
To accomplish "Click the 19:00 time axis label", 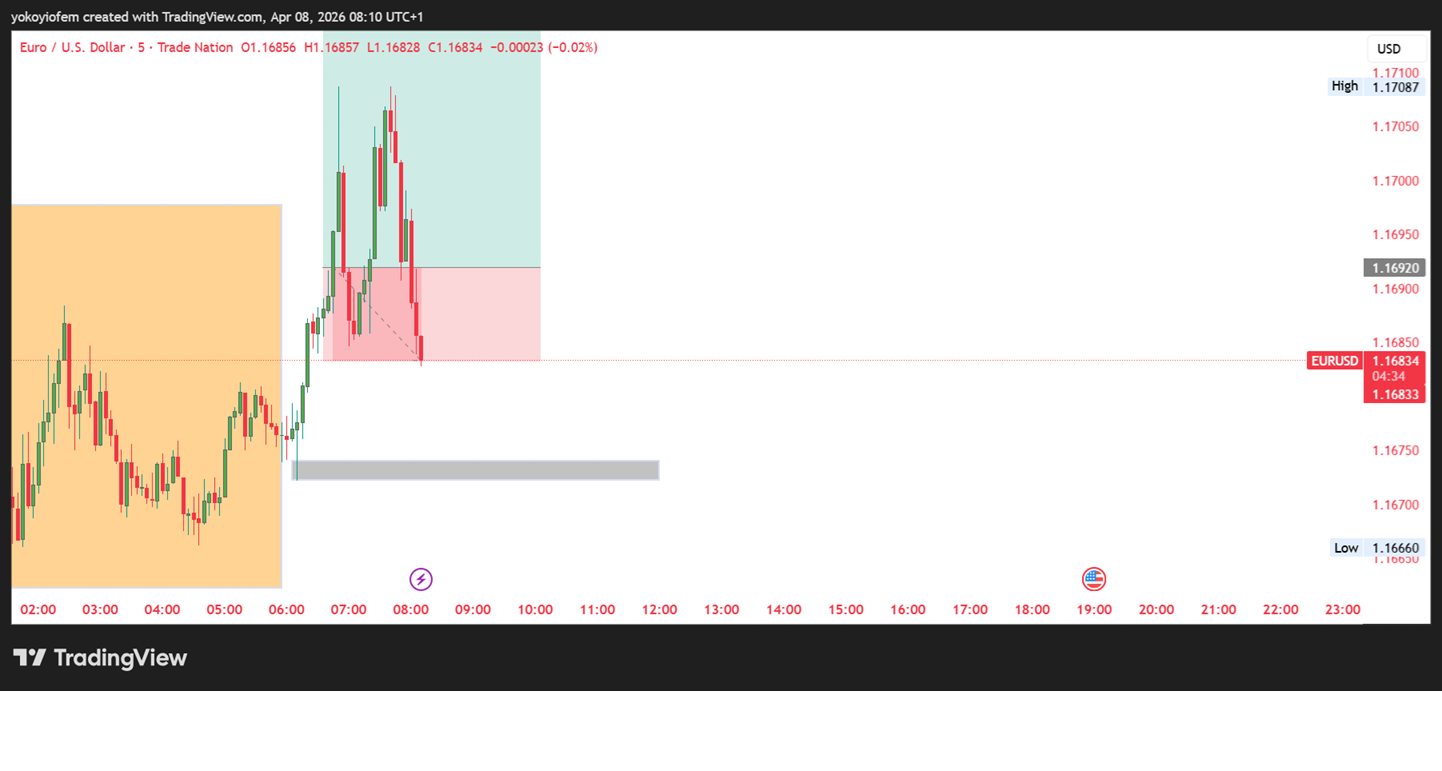I will tap(1094, 610).
